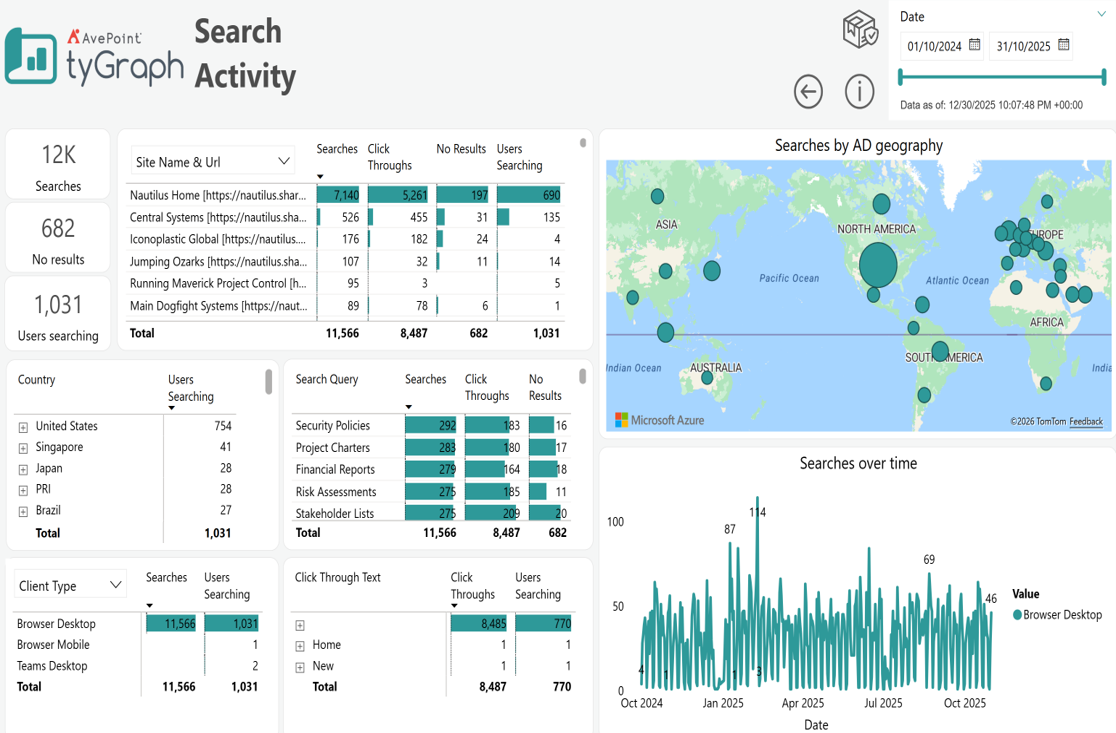Open the Client Type dropdown
This screenshot has width=1116, height=733.
[70, 585]
